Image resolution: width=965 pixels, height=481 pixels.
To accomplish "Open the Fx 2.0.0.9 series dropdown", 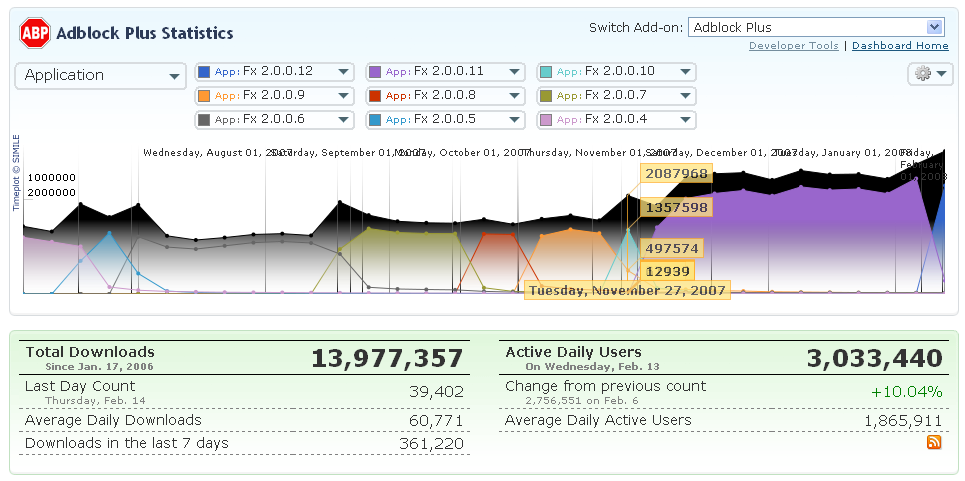I will coord(274,95).
